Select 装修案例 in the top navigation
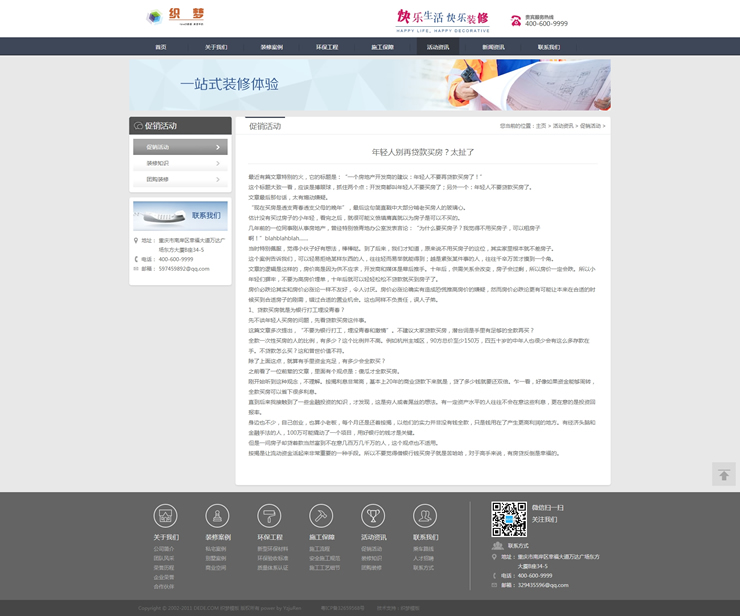 (271, 47)
